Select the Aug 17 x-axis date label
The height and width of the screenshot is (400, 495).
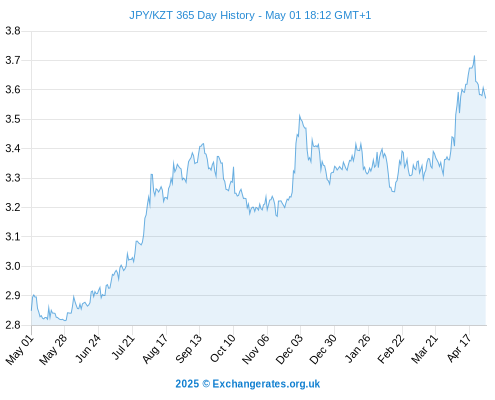click(155, 348)
